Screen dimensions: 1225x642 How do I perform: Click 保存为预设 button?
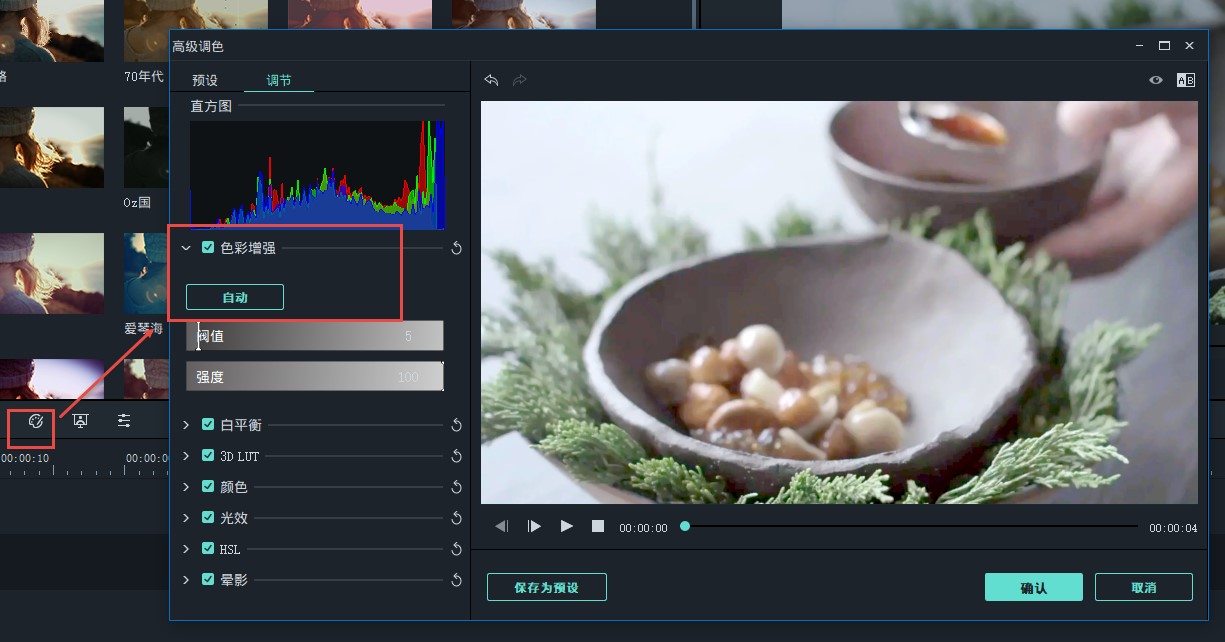click(546, 587)
